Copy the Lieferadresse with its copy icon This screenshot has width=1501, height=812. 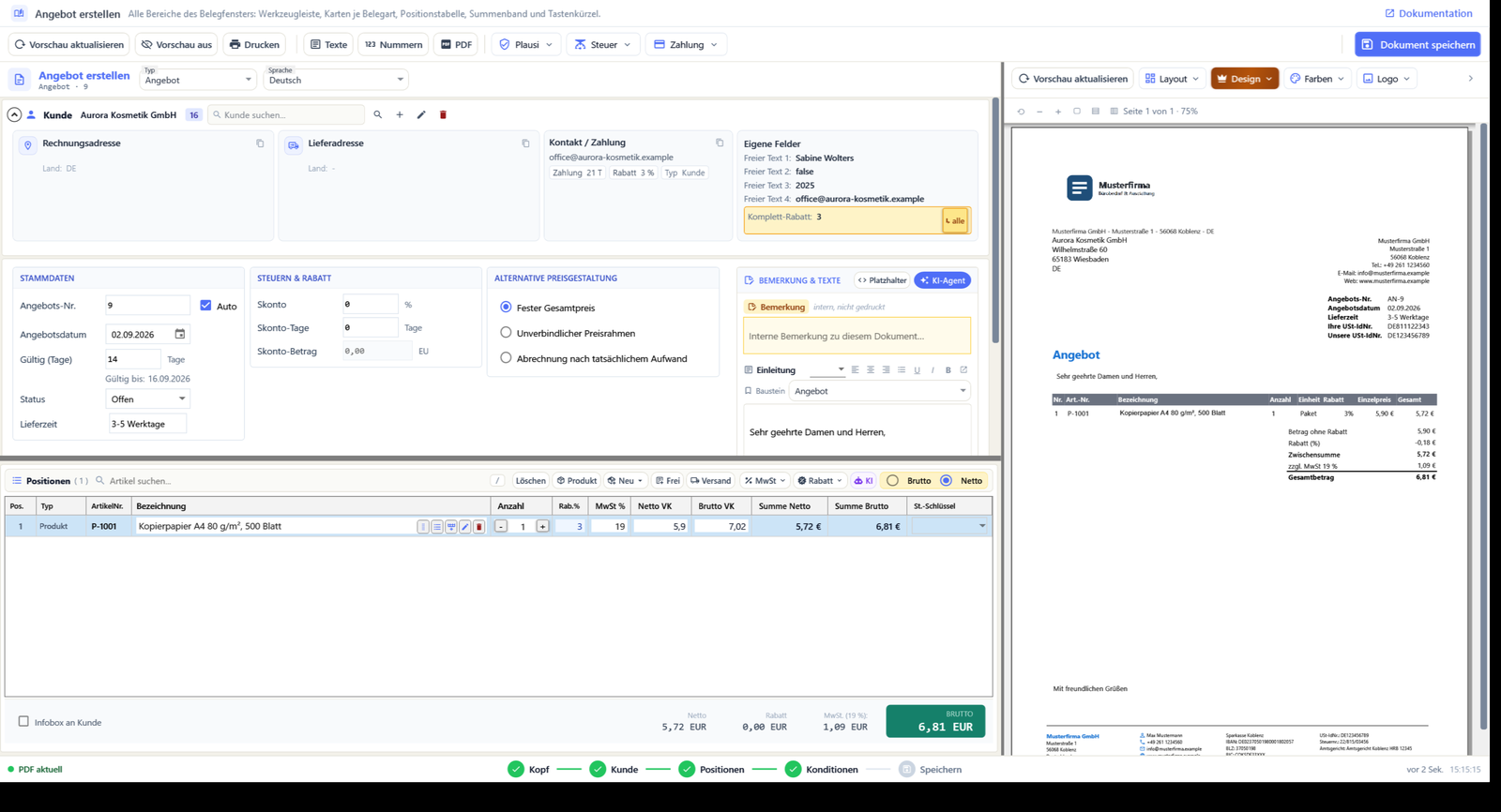pos(525,143)
